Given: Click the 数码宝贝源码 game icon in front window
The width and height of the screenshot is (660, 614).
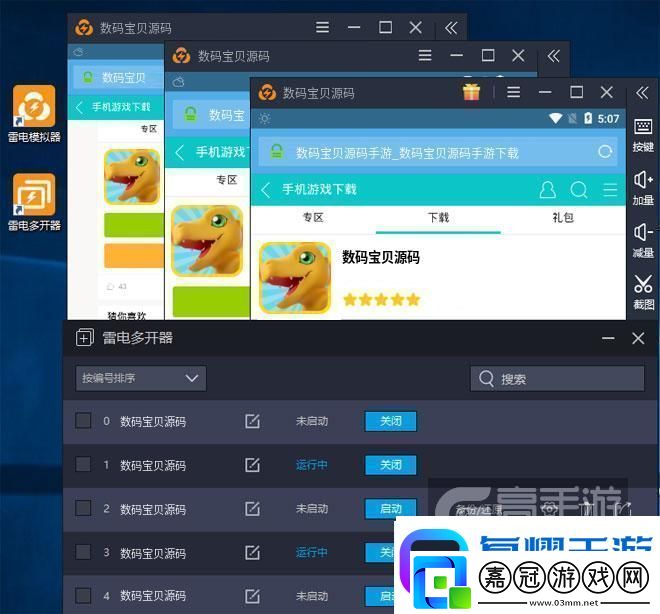Looking at the screenshot, I should (295, 278).
